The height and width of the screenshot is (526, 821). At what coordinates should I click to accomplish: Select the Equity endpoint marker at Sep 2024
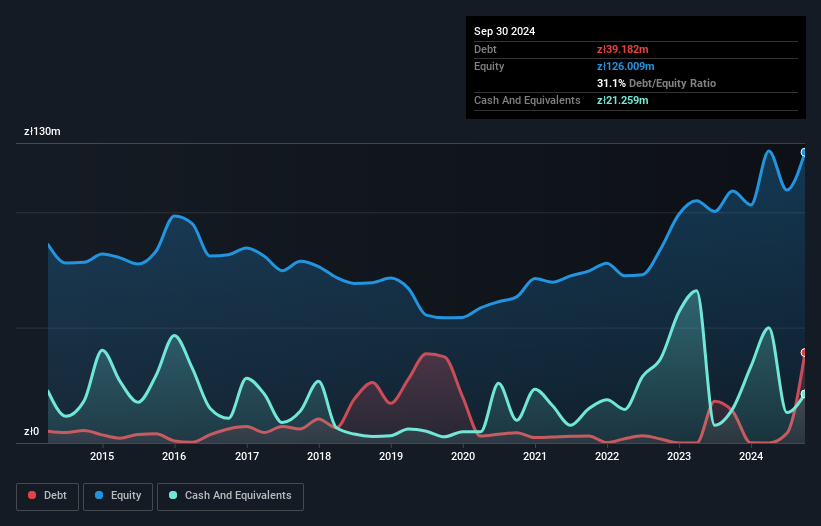pos(804,152)
